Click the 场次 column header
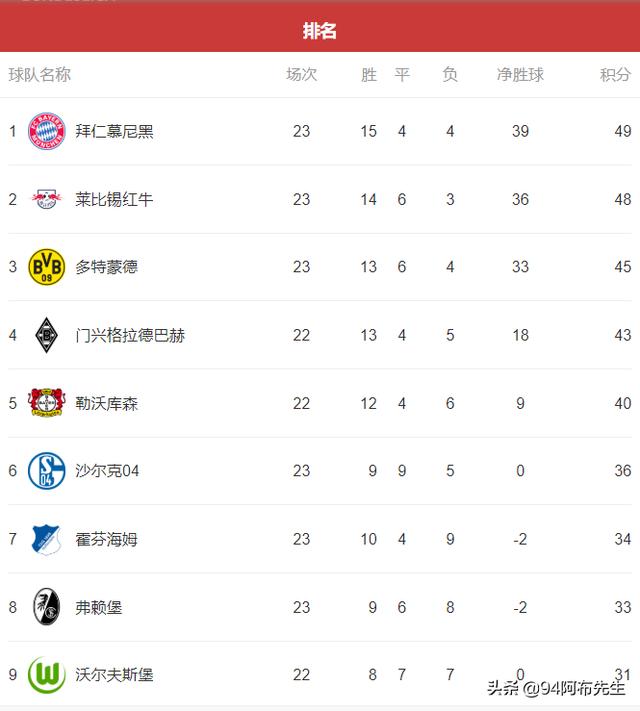This screenshot has height=711, width=640. 302,74
